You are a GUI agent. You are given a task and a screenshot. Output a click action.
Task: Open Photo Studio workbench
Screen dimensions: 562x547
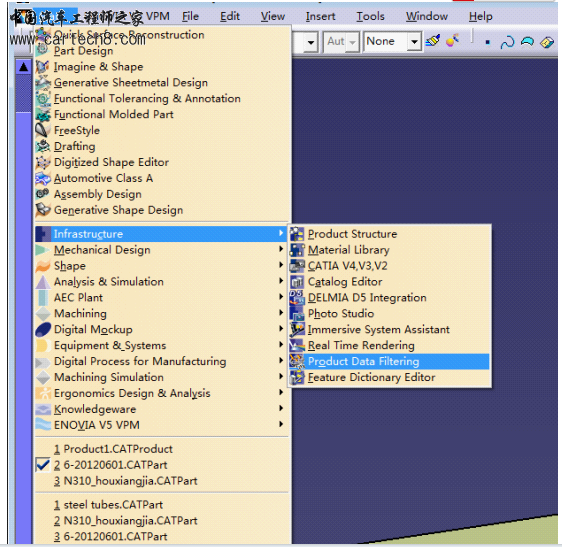[389, 314]
